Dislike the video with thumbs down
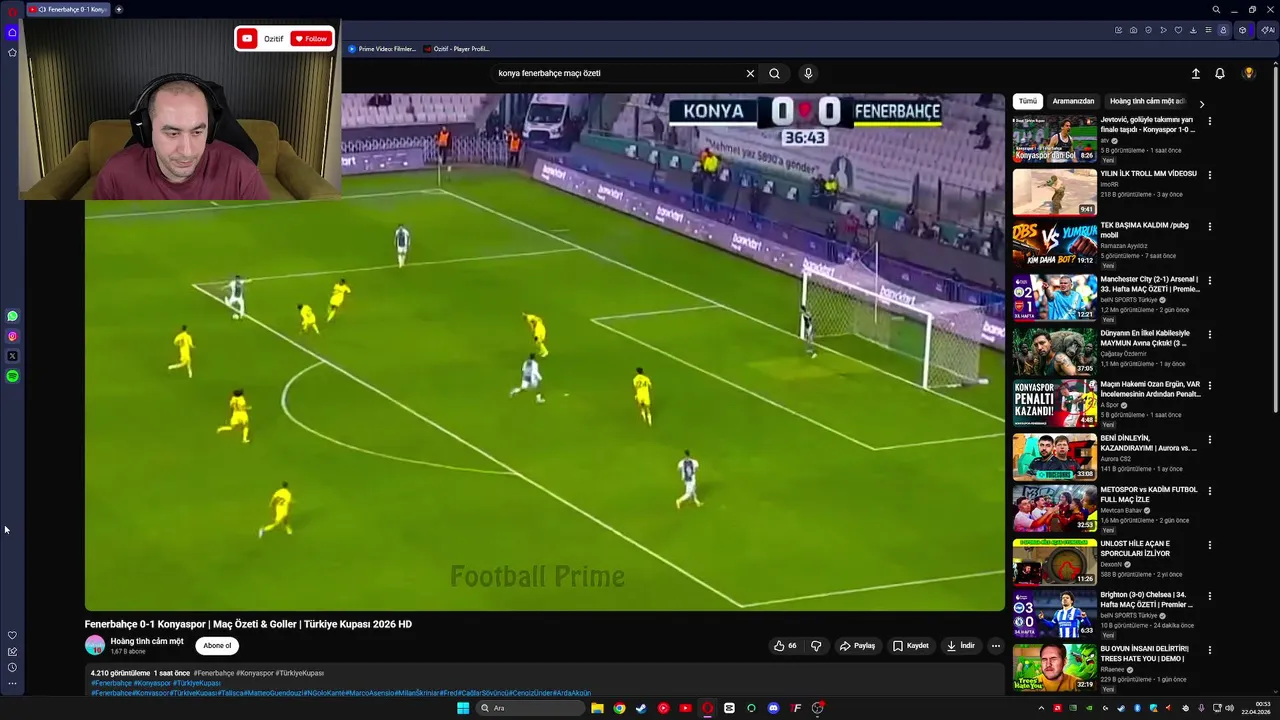1280x720 pixels. tap(816, 646)
